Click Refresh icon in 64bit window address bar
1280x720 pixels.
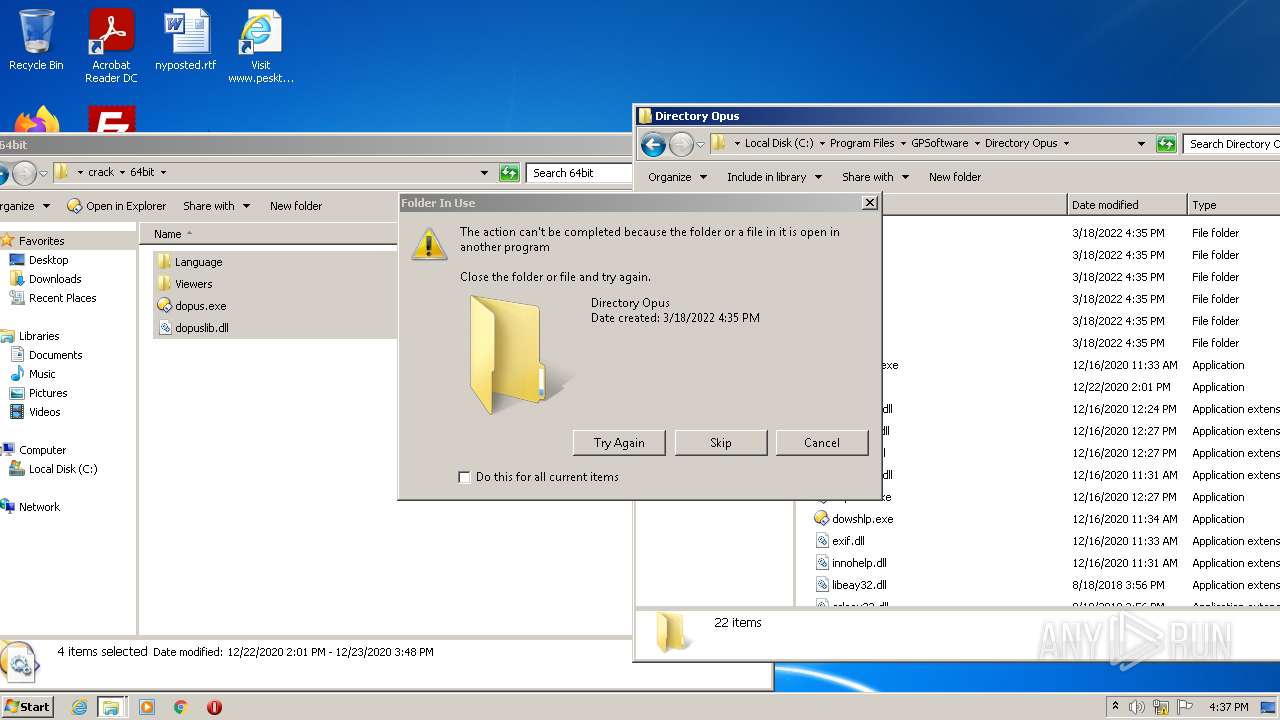tap(509, 173)
